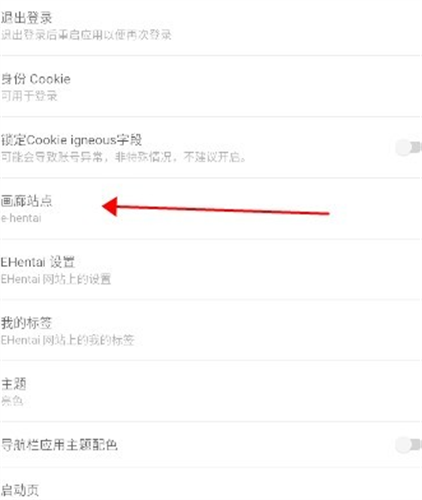Click the red arrowhead next to 画廊站点
Viewport: 422px width, 500px height.
pyautogui.click(x=110, y=206)
